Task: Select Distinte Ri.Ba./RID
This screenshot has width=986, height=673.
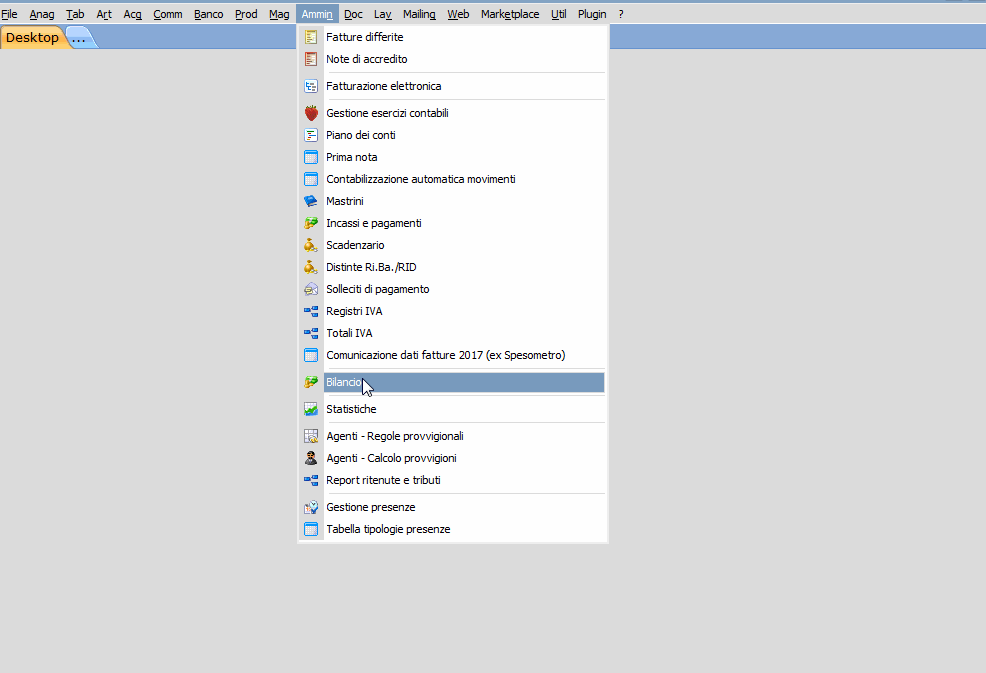Action: point(464,267)
